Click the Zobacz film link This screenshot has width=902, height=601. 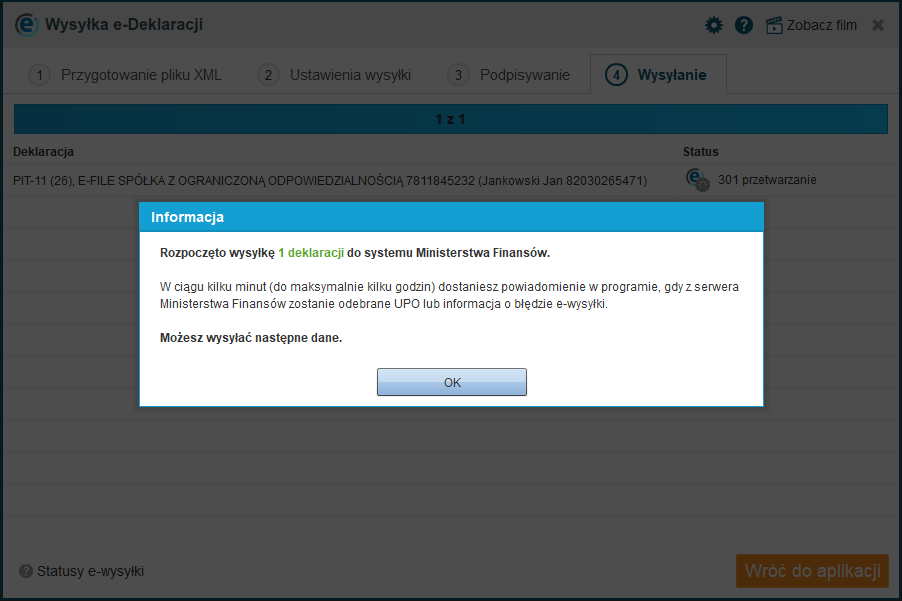[x=821, y=25]
